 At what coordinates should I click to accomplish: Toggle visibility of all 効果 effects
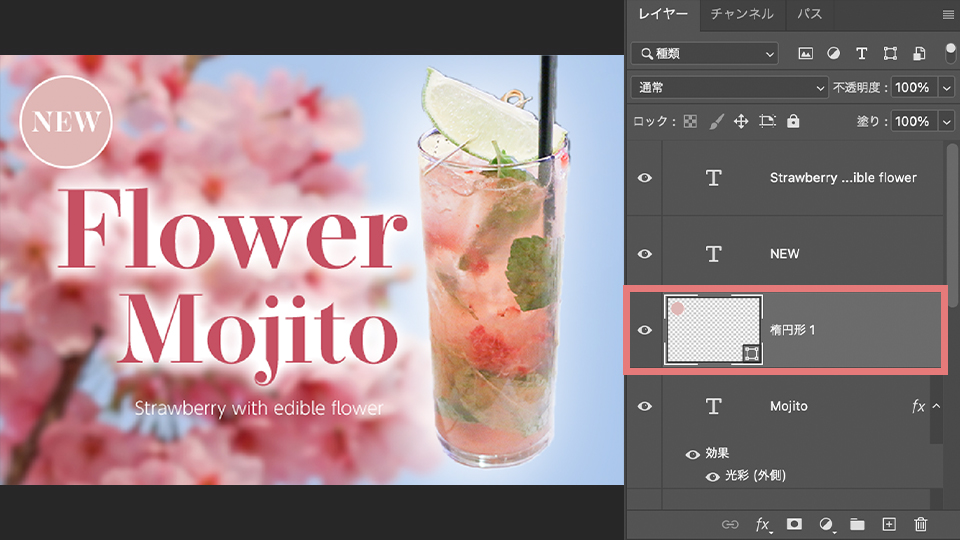[692, 454]
